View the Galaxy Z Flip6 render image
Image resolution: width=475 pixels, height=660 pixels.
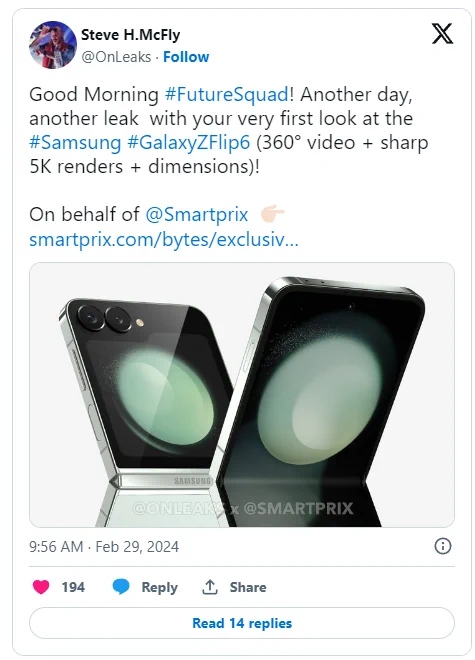[242, 394]
